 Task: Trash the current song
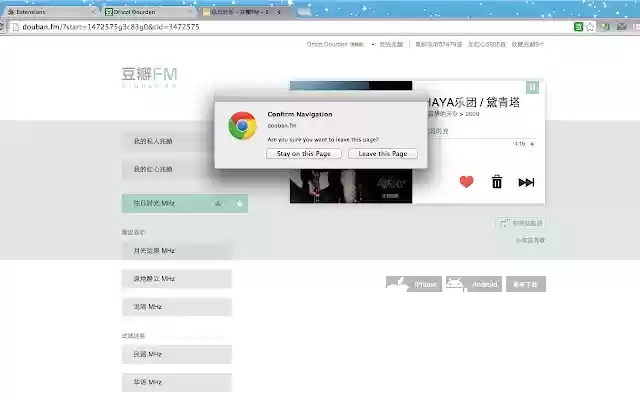click(497, 182)
